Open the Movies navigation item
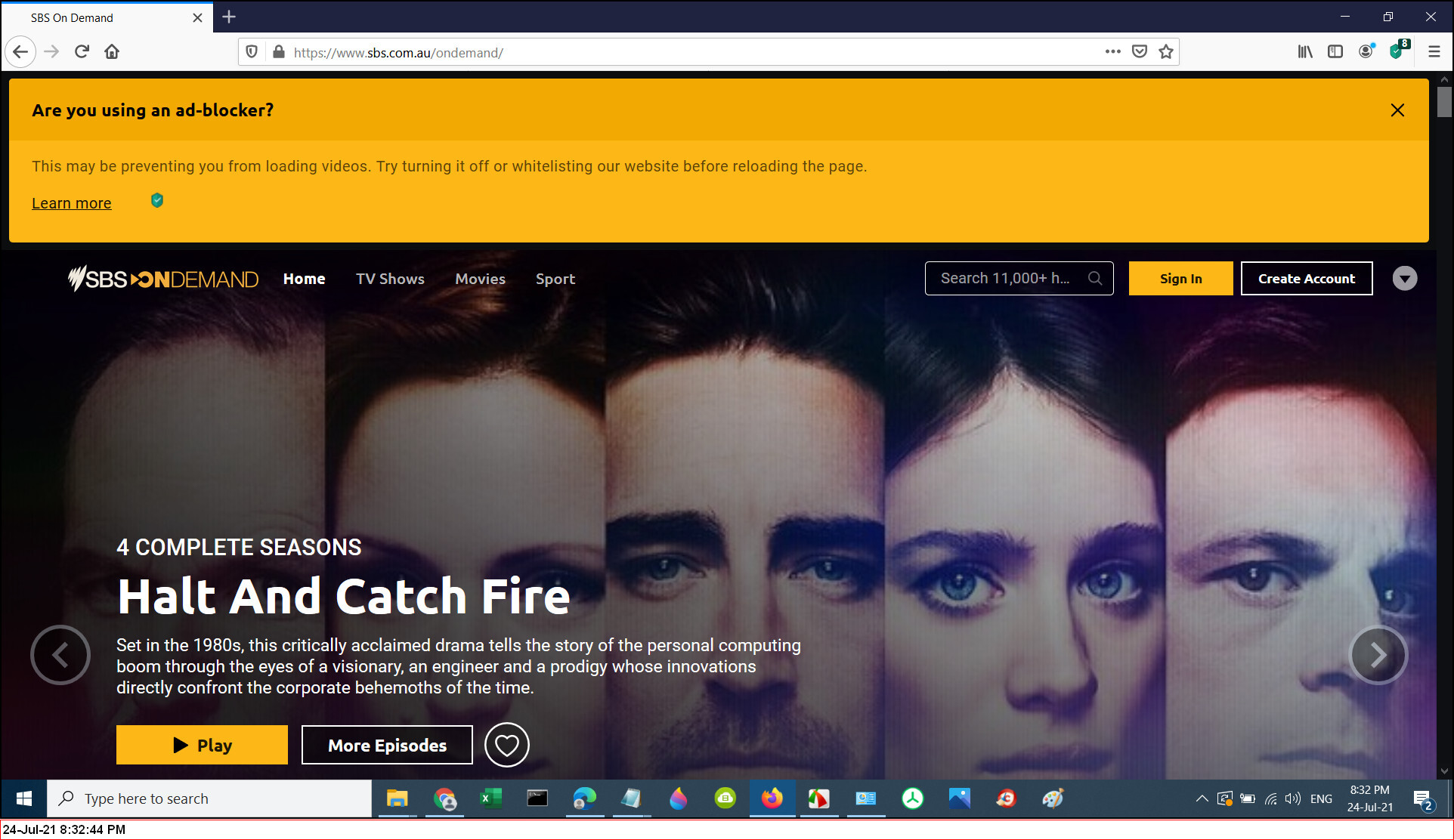This screenshot has height=840, width=1454. (480, 279)
